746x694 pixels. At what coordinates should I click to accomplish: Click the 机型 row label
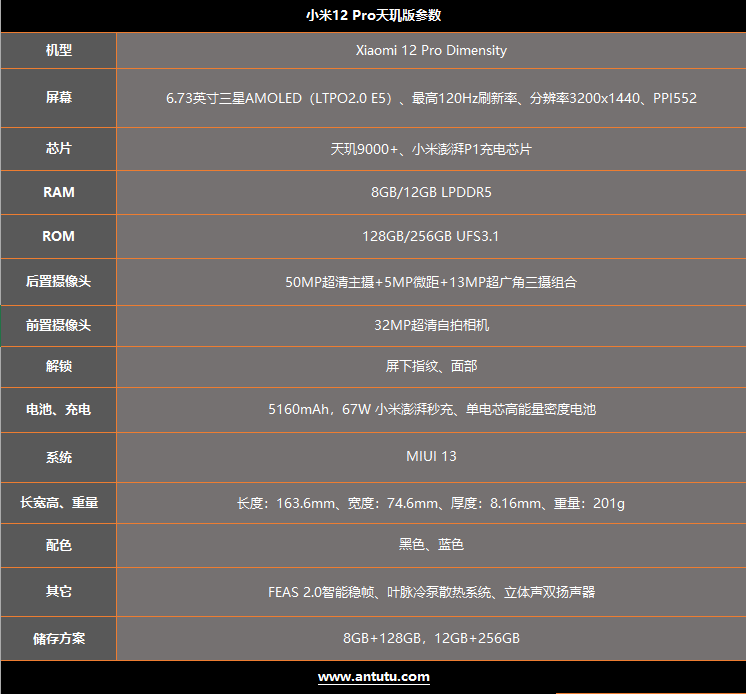[59, 50]
